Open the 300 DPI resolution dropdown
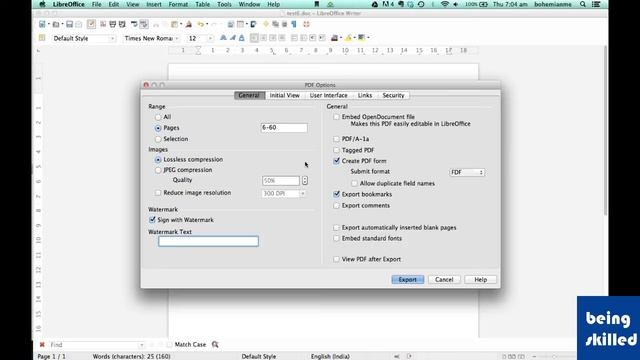The height and width of the screenshot is (360, 640). [x=303, y=193]
